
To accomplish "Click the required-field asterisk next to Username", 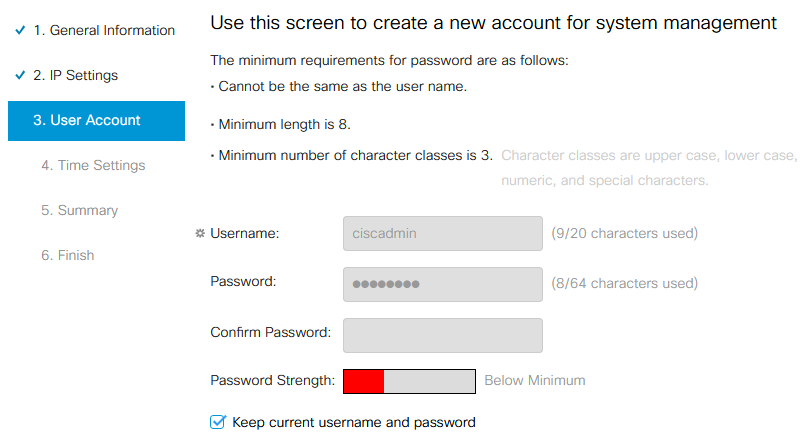I will coord(200,234).
